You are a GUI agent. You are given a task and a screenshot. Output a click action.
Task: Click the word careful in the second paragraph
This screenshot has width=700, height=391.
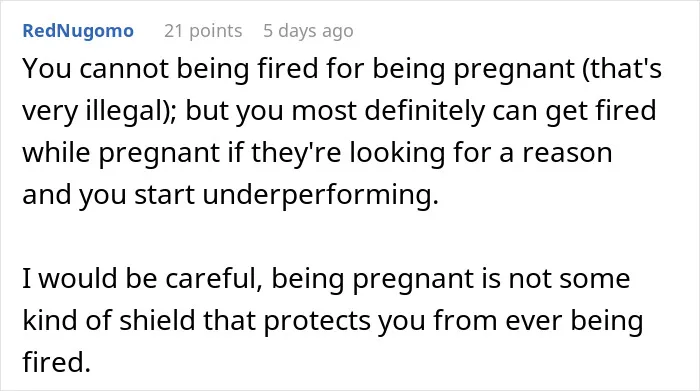[x=214, y=278]
